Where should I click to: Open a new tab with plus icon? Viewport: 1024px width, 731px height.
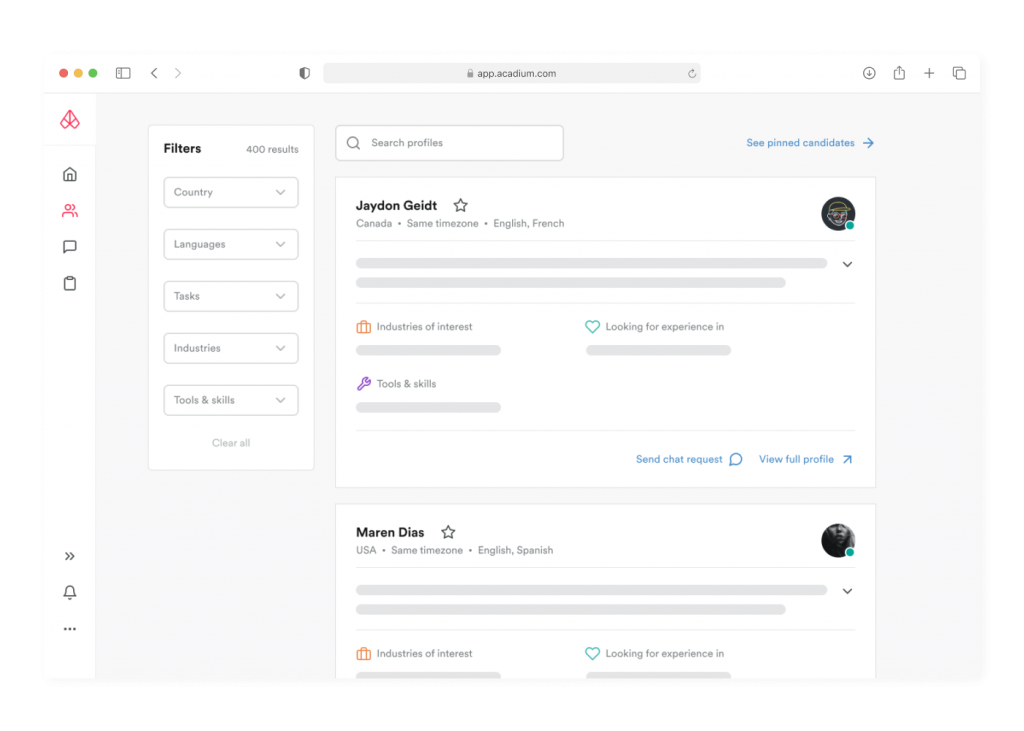pyautogui.click(x=929, y=73)
